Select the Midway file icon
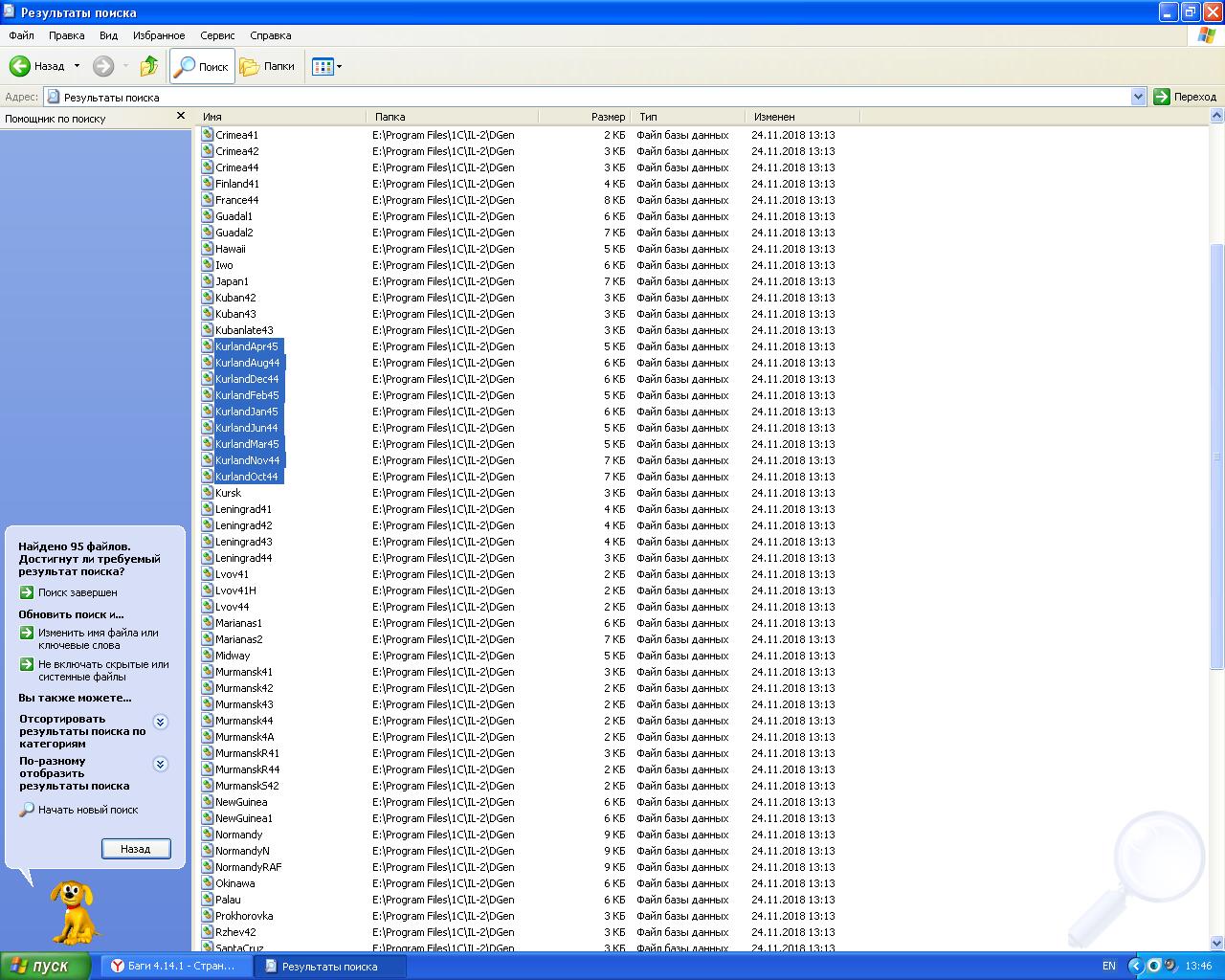Viewport: 1225px width, 980px height. point(207,656)
